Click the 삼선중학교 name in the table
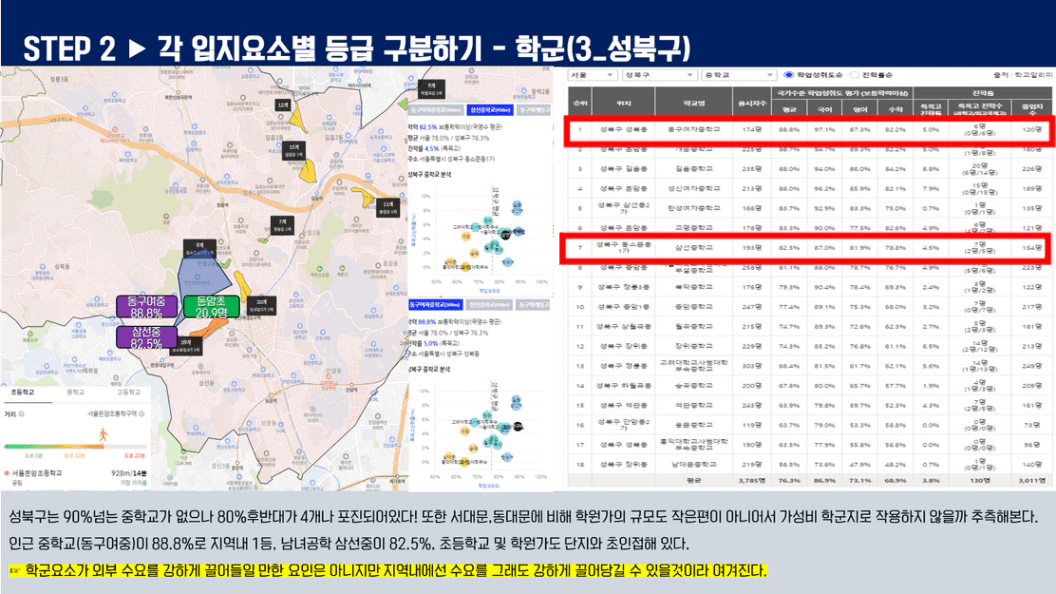Image resolution: width=1056 pixels, height=594 pixels. [694, 248]
